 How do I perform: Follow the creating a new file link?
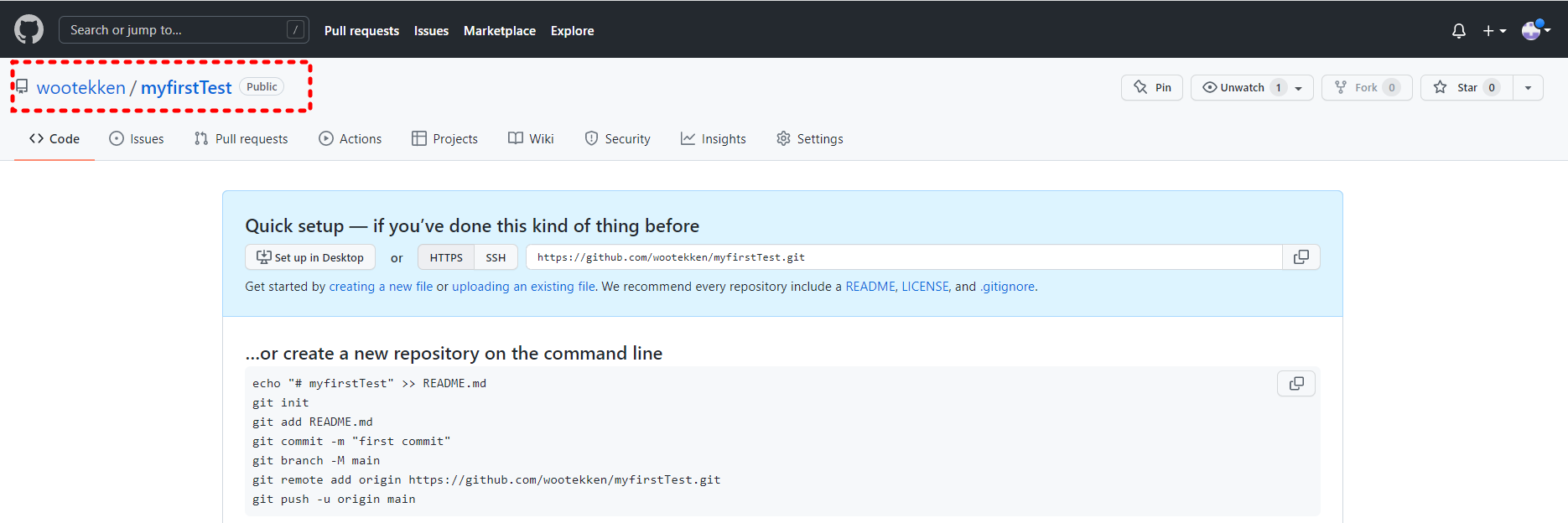pyautogui.click(x=381, y=287)
